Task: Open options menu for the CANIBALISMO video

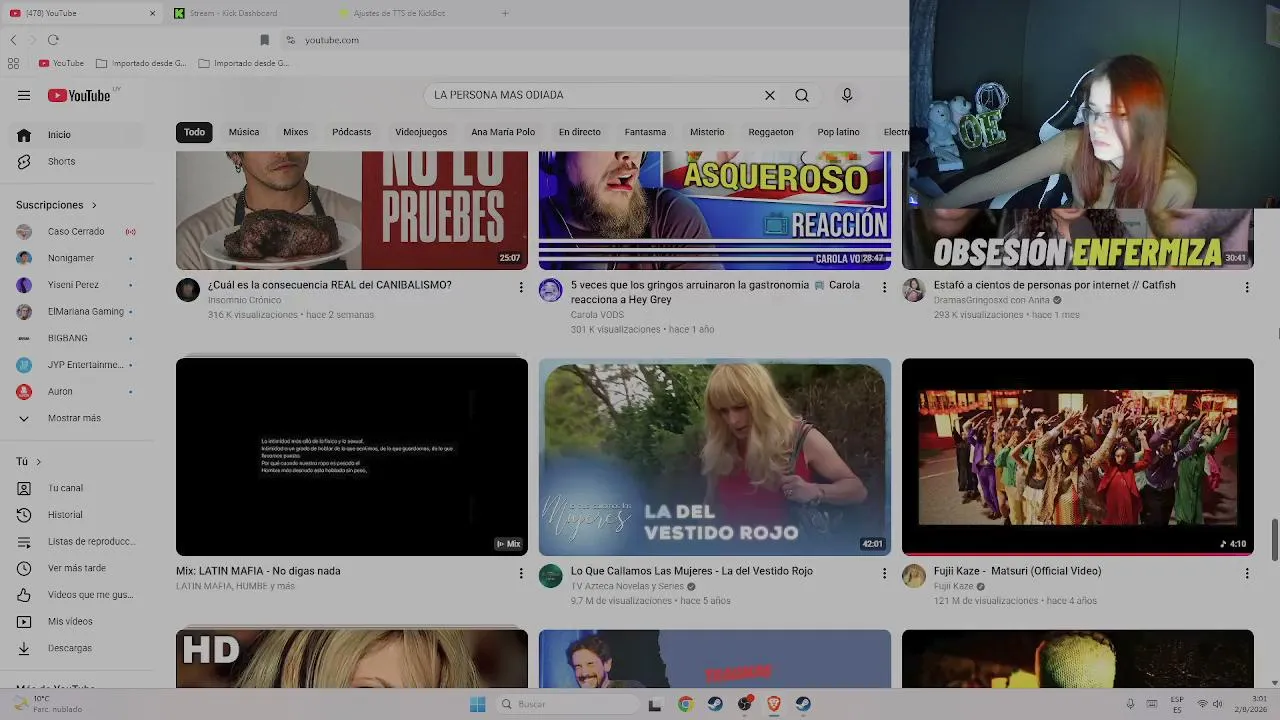Action: coord(521,288)
